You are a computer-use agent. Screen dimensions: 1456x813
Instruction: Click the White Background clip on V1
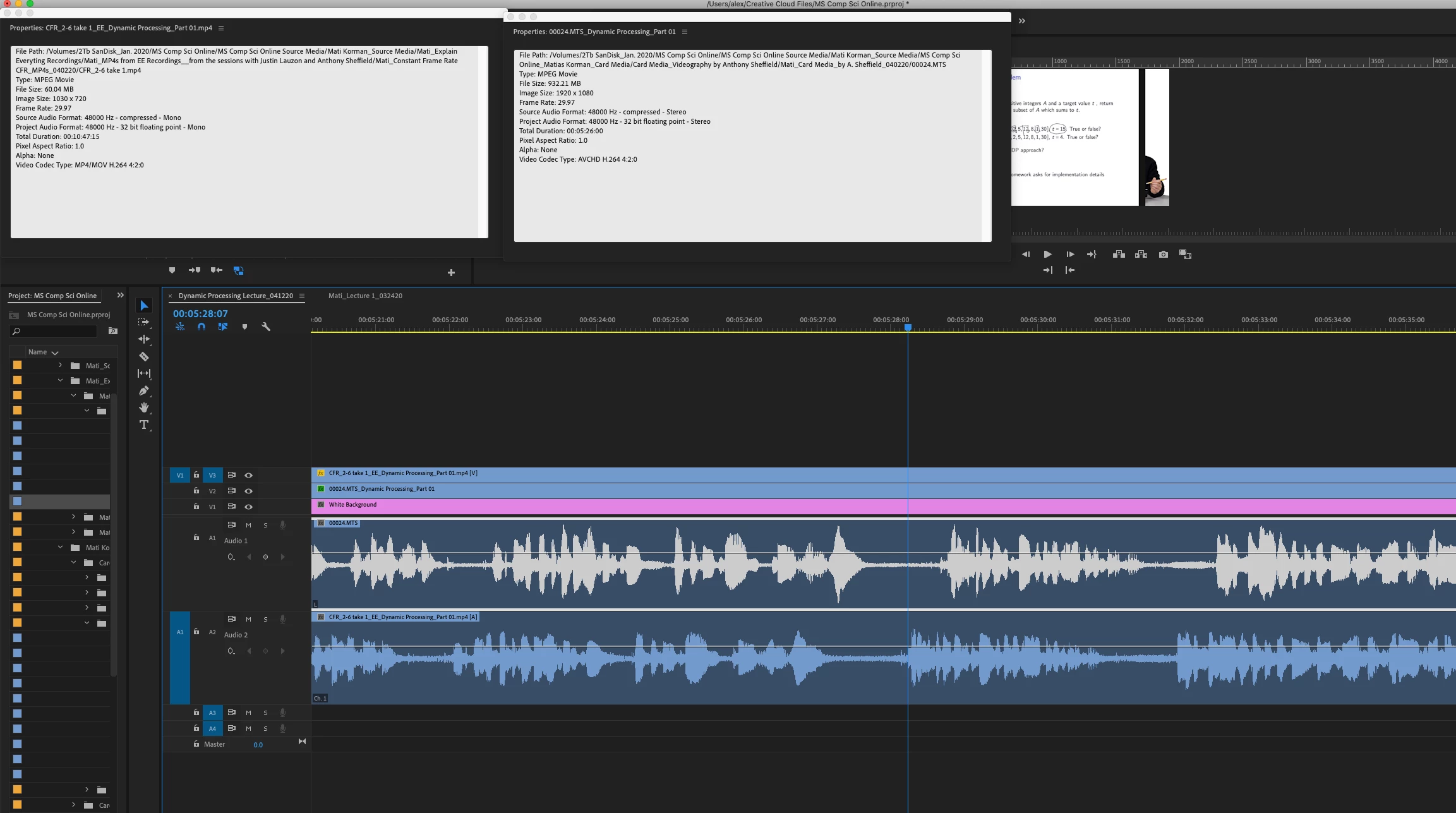[x=569, y=505]
